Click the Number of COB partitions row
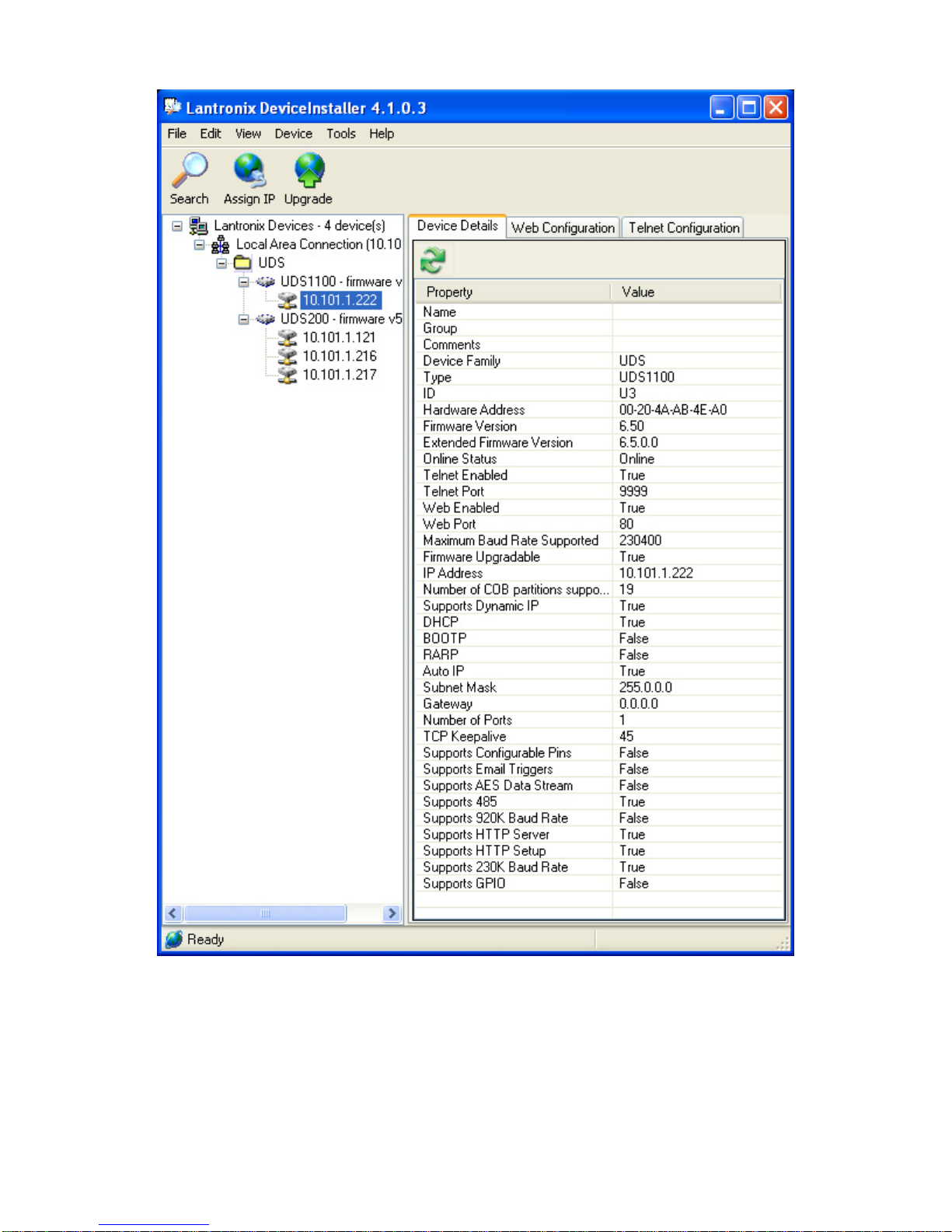 coord(599,589)
